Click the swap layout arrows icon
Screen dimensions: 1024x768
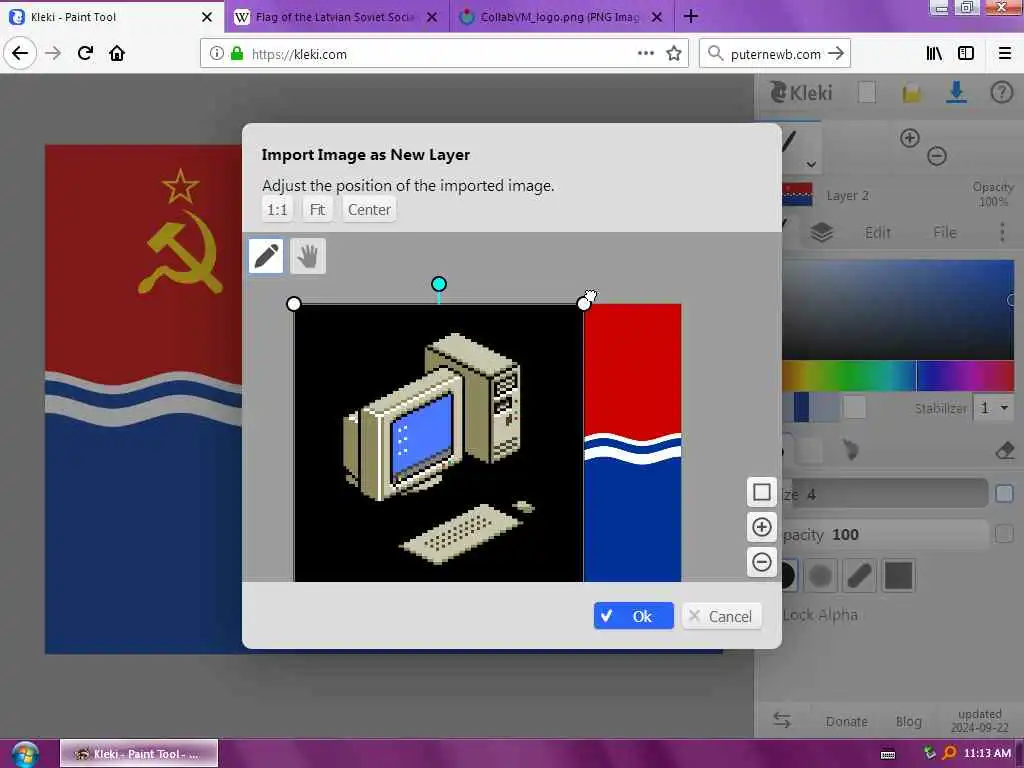[x=782, y=720]
